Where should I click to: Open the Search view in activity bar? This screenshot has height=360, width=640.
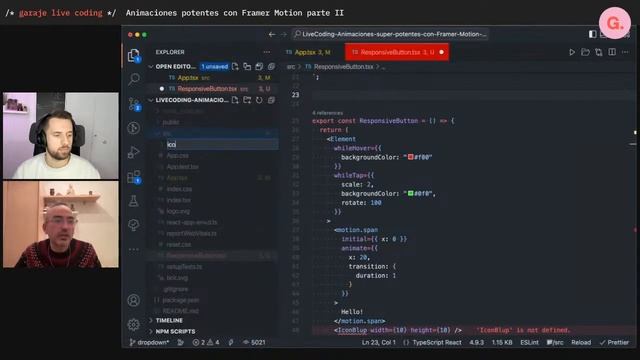[133, 79]
